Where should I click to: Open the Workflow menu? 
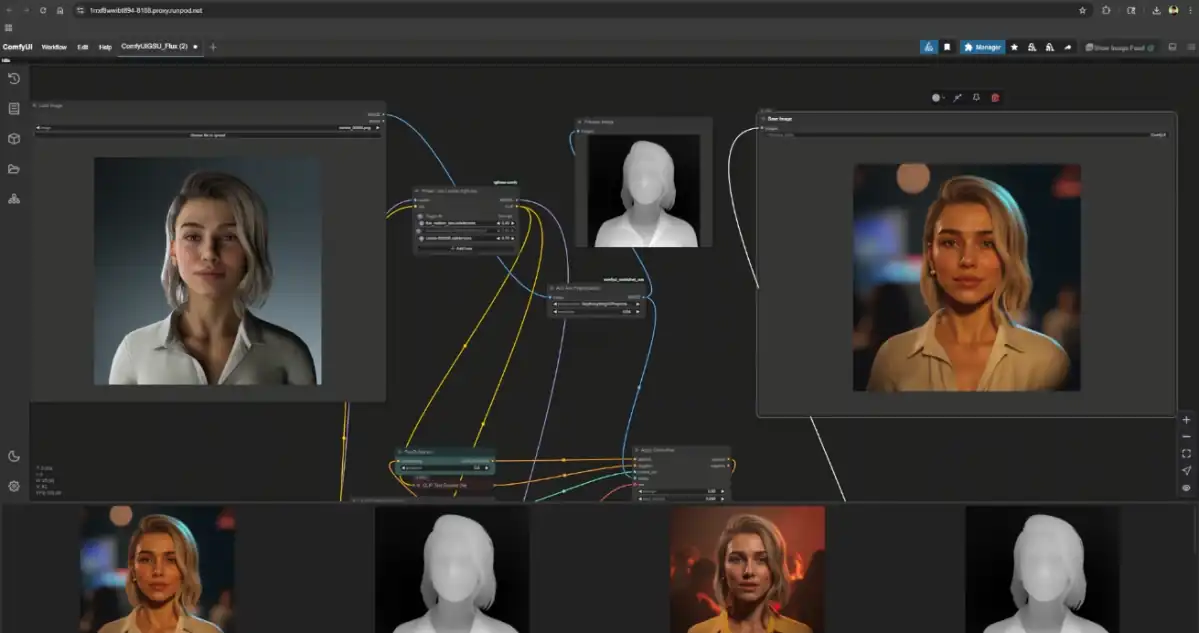54,47
